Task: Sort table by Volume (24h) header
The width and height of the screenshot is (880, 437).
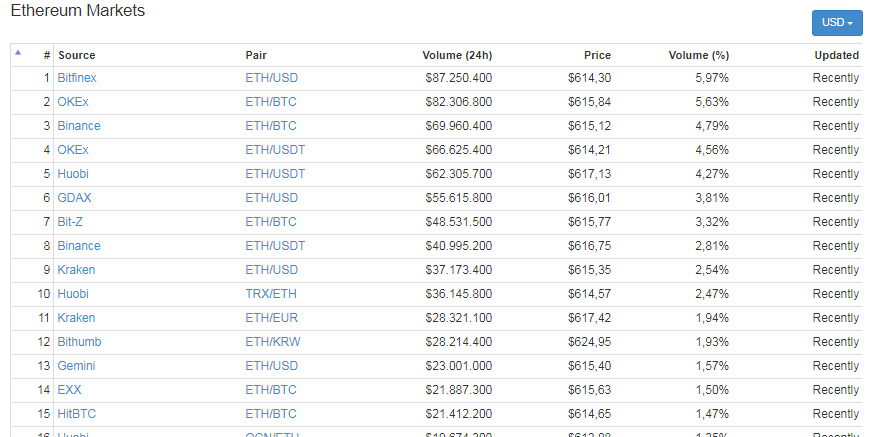Action: point(457,55)
